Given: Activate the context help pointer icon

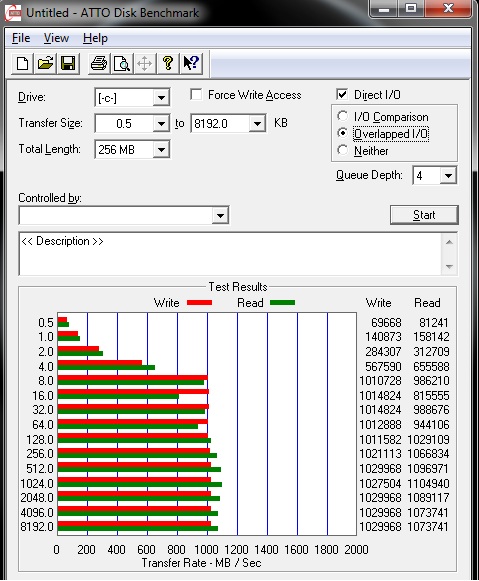Looking at the screenshot, I should 191,63.
